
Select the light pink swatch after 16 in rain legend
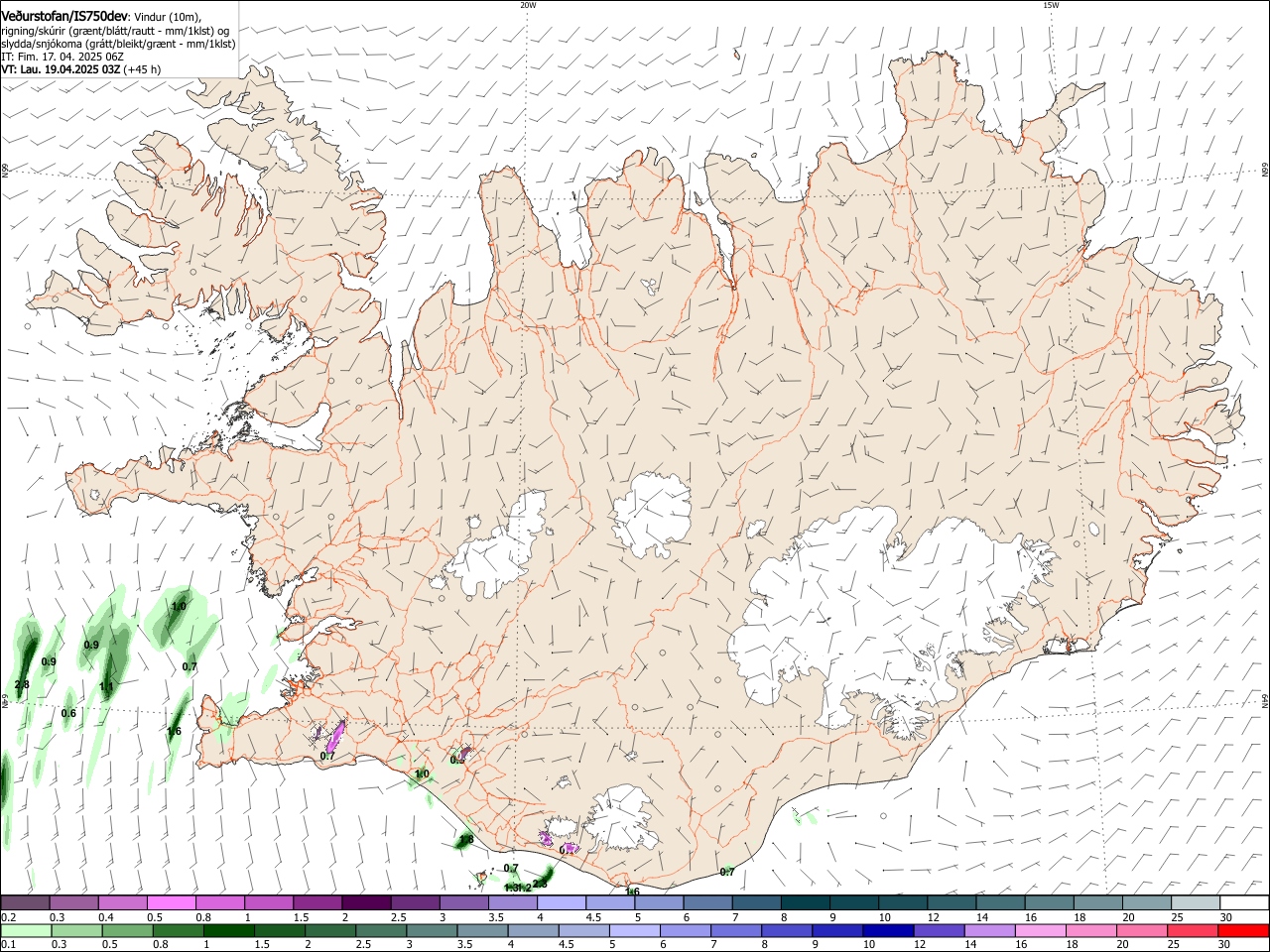(x=1039, y=930)
